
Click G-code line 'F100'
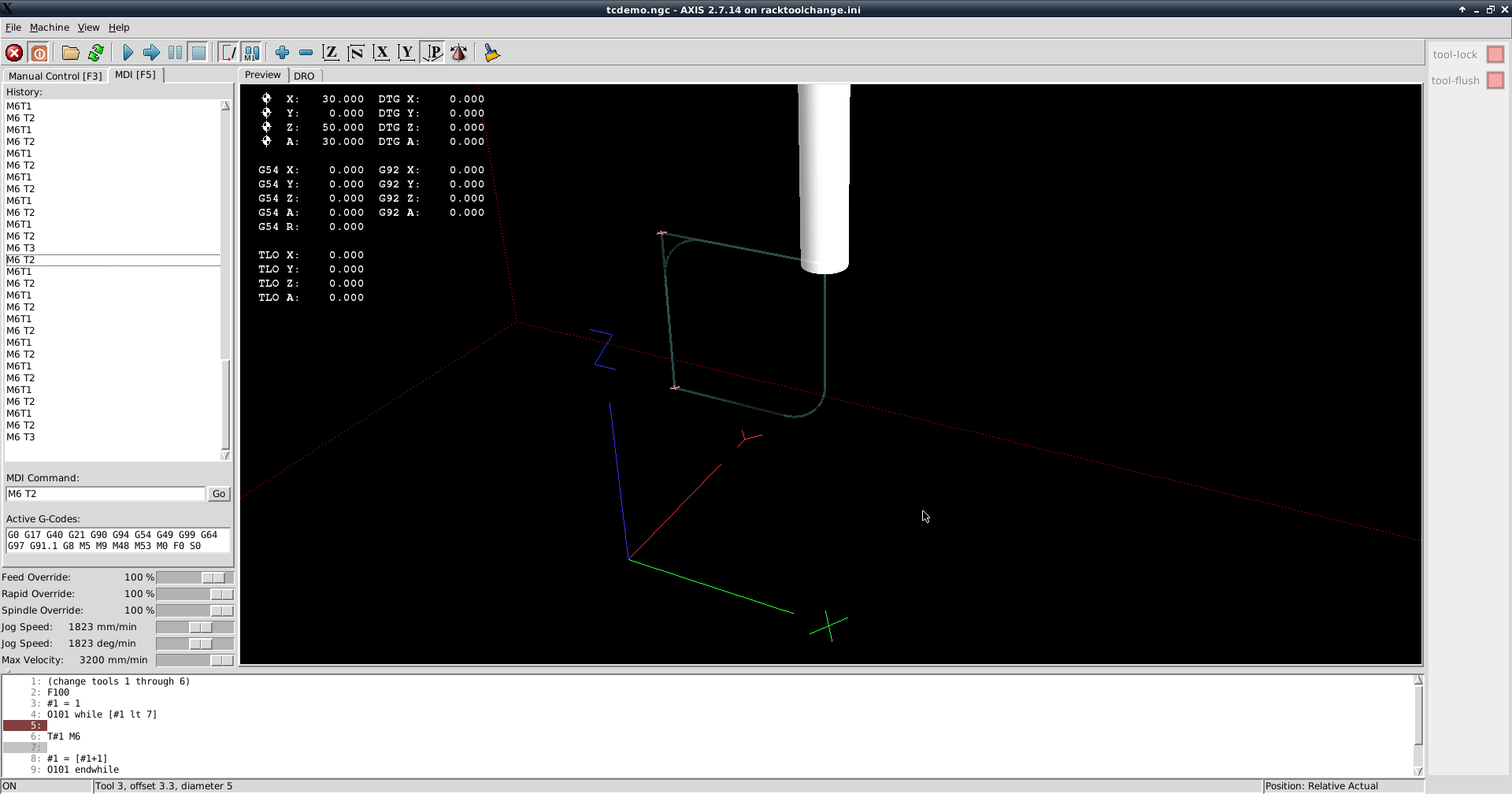58,692
